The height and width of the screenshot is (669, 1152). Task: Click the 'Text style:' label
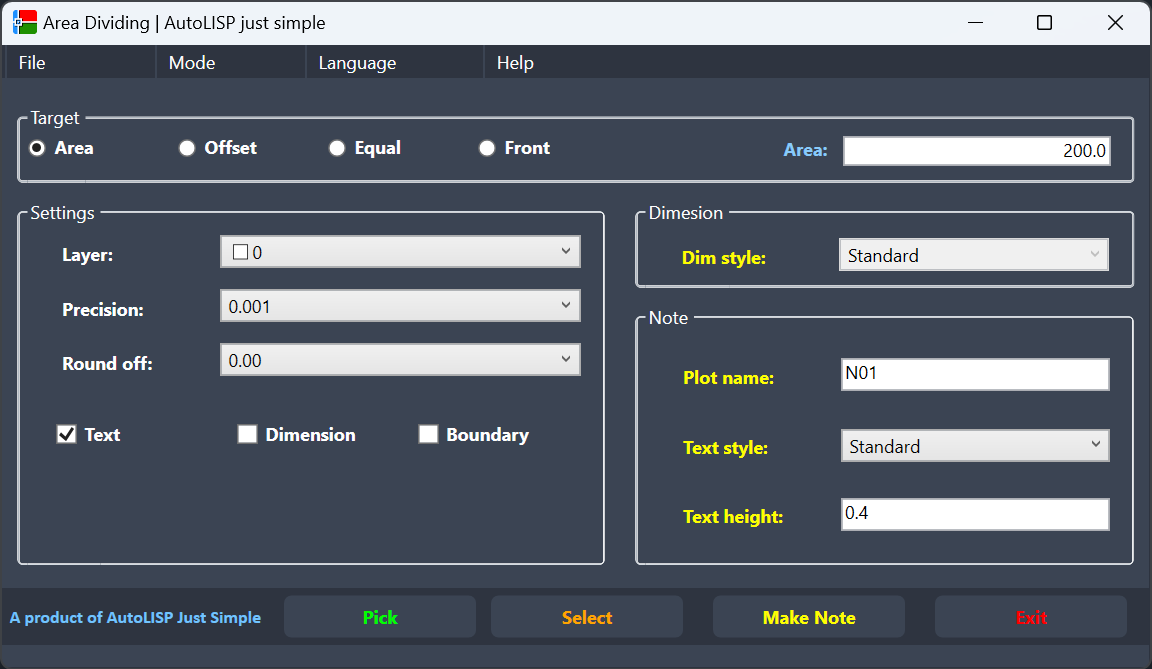[725, 447]
